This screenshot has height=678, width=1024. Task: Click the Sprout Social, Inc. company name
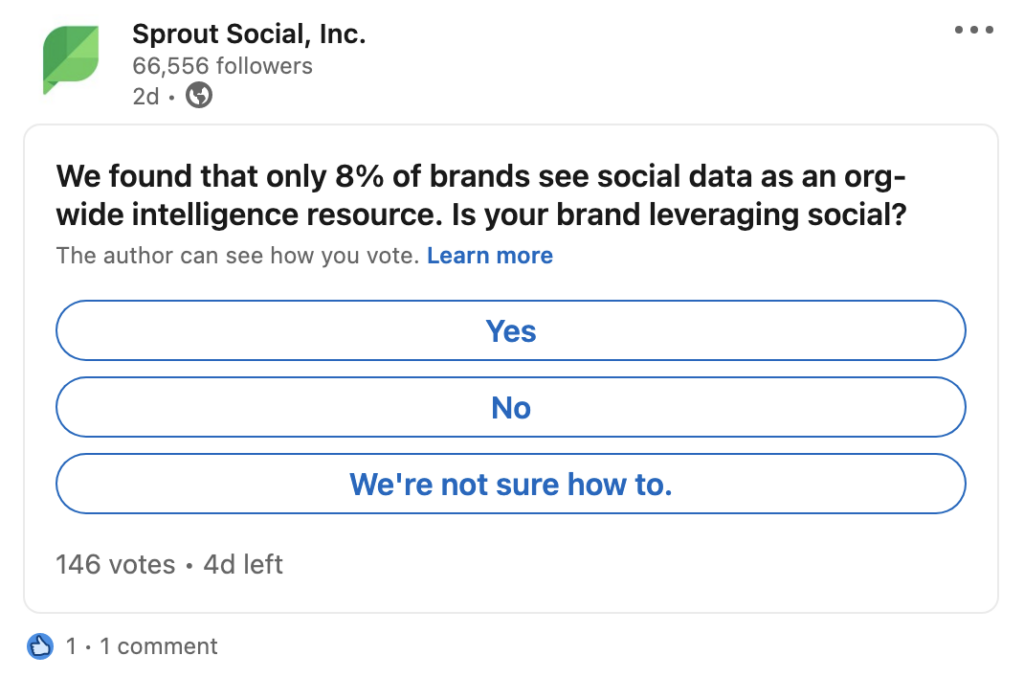coord(249,33)
